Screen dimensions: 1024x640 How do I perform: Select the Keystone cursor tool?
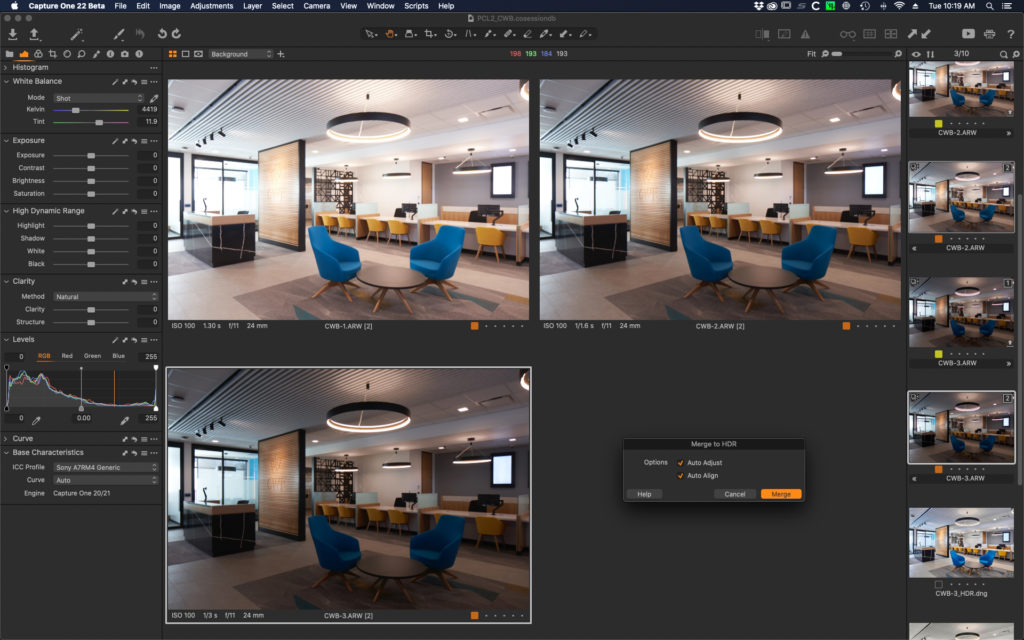pyautogui.click(x=470, y=34)
